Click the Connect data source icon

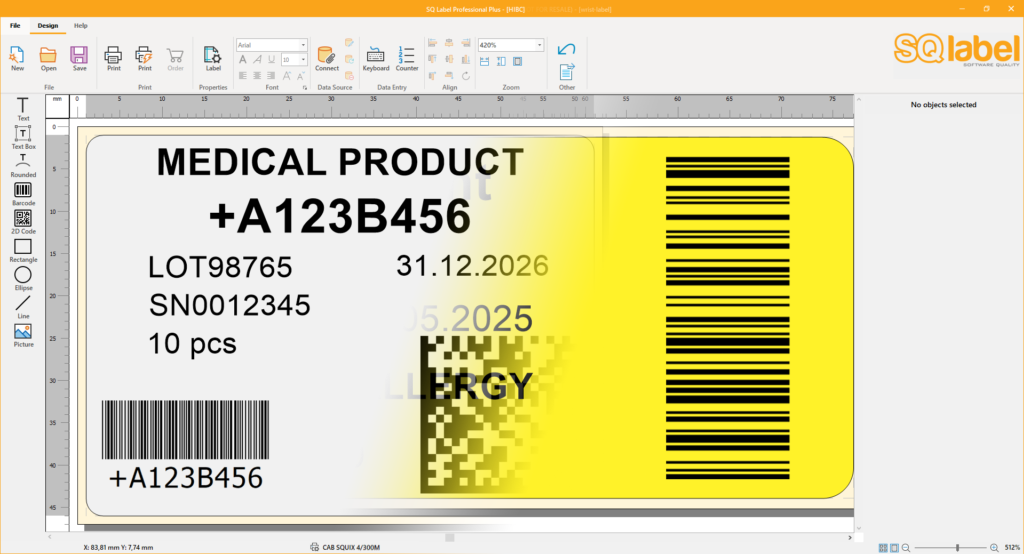(x=327, y=56)
